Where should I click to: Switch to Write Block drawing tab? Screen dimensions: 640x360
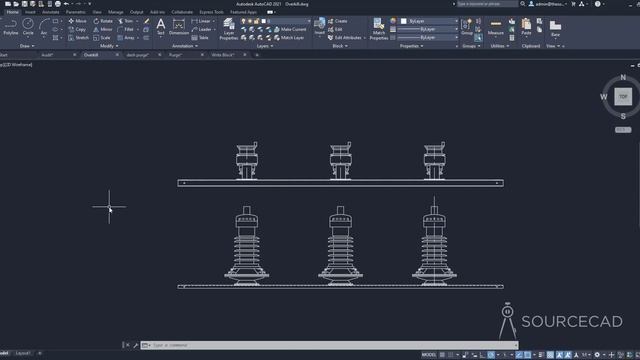tap(222, 55)
